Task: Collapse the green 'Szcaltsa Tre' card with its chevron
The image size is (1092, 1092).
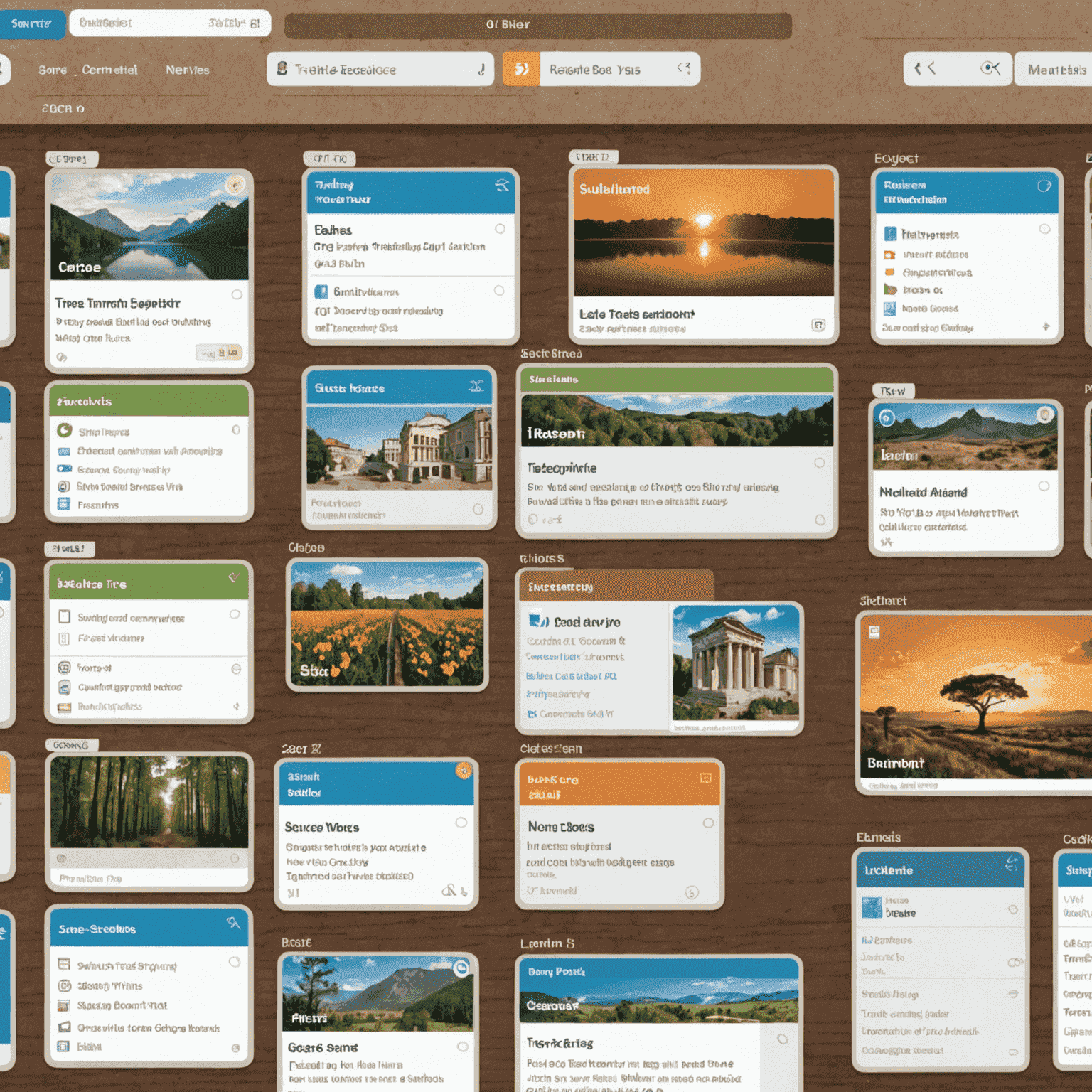Action: pos(233,577)
